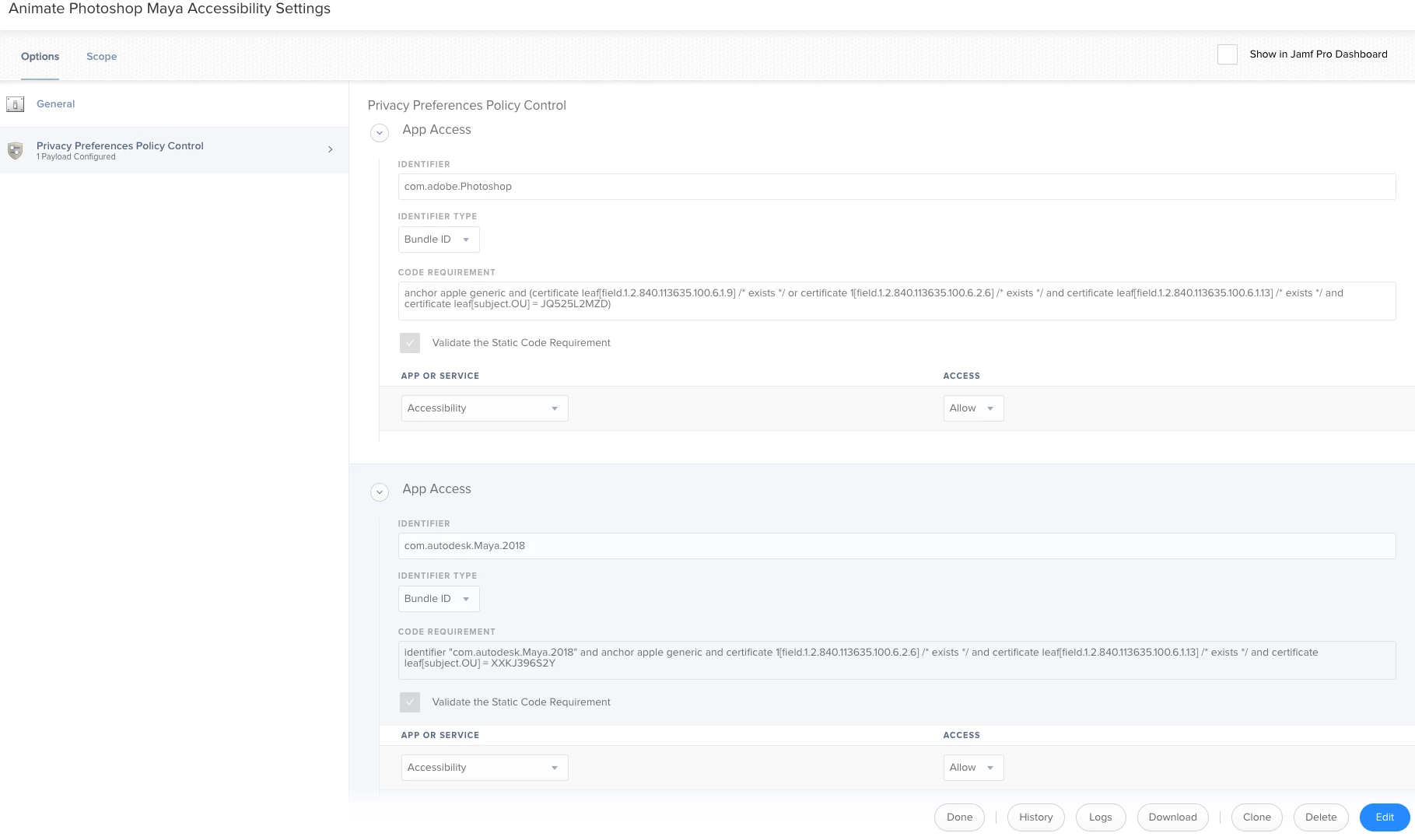Select General in the payload sidebar
The height and width of the screenshot is (840, 1415).
click(x=174, y=104)
